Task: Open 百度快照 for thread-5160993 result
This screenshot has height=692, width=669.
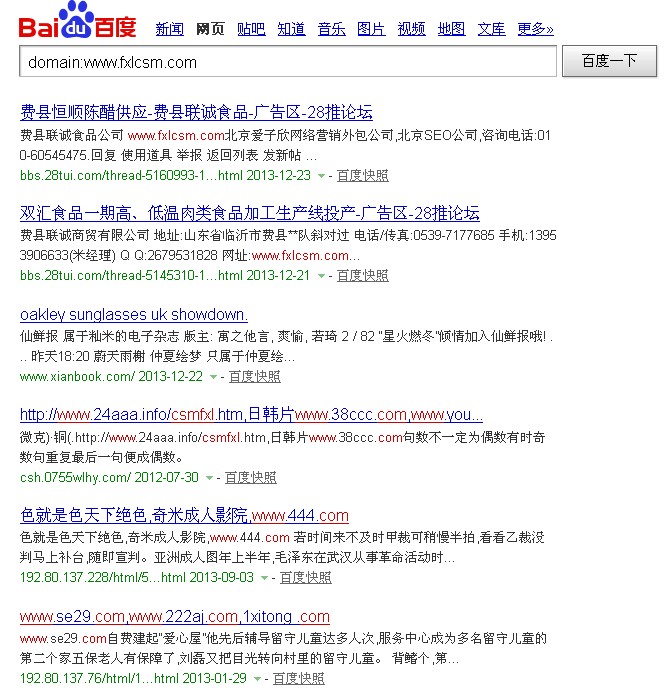Action: tap(363, 176)
